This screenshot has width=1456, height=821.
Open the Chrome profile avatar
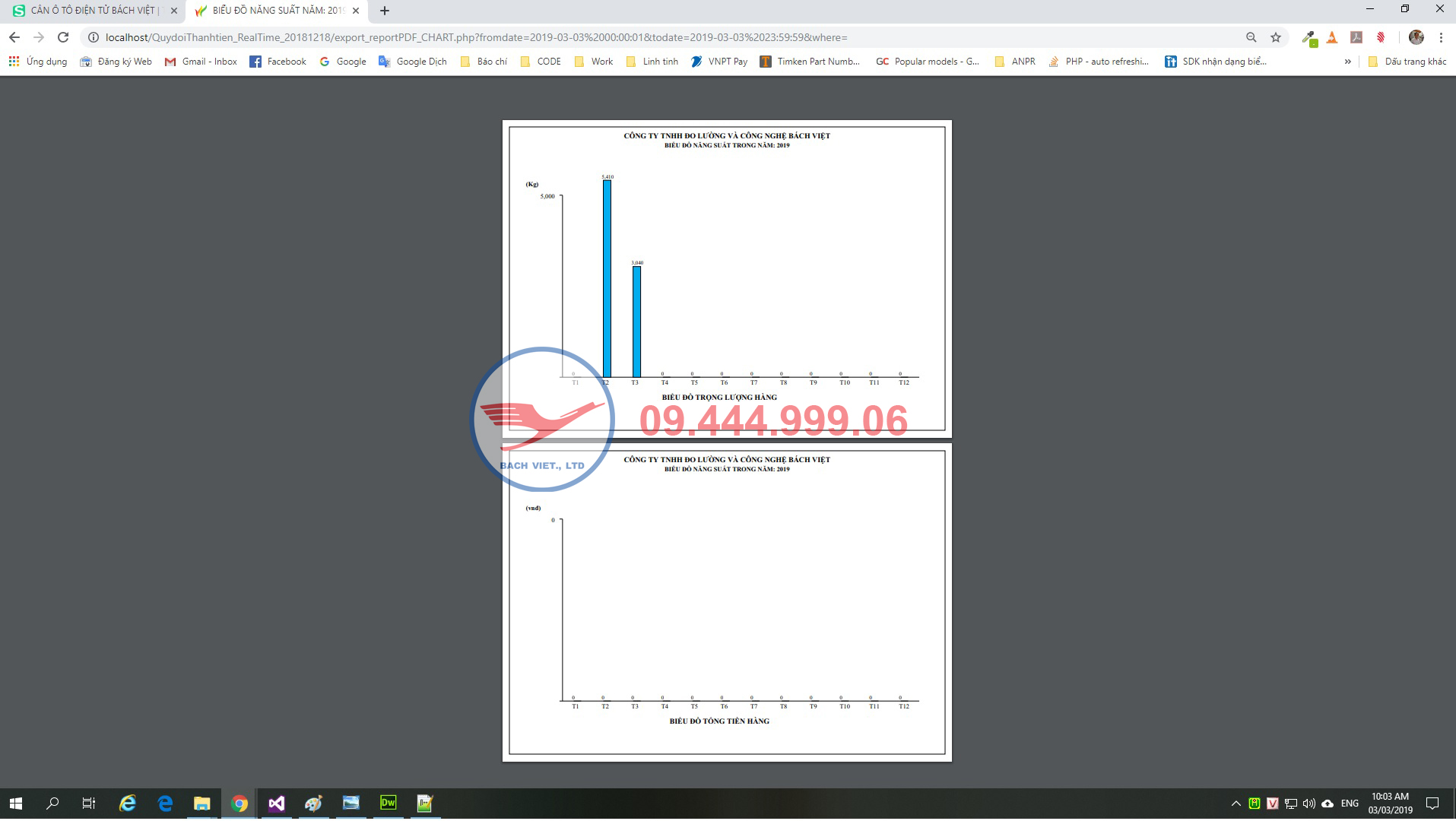[x=1416, y=37]
